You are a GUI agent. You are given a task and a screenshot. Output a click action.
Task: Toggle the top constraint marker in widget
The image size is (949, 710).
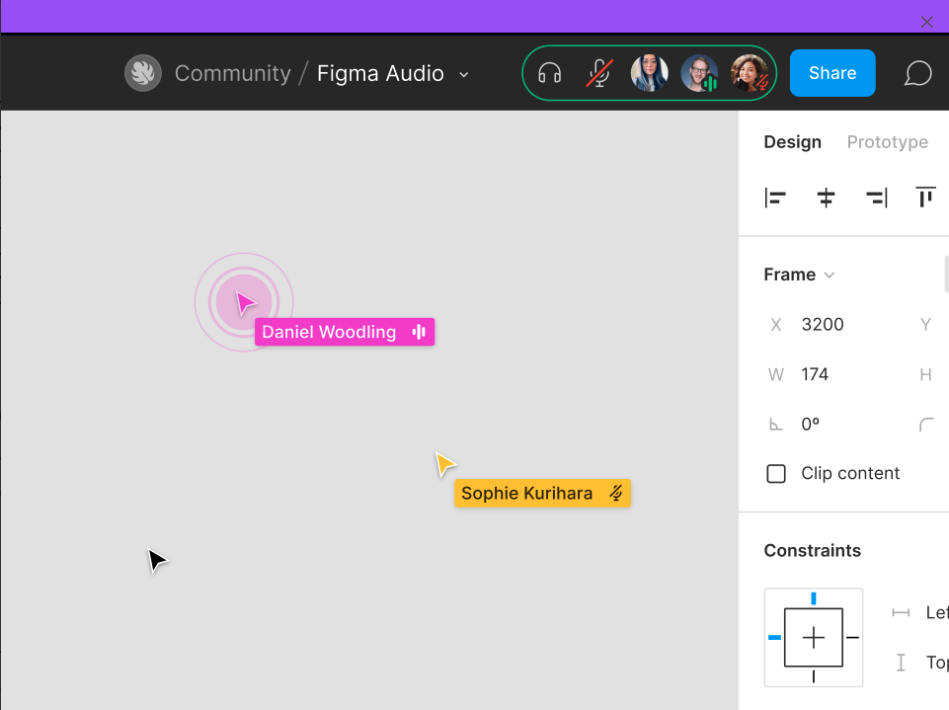coord(813,599)
